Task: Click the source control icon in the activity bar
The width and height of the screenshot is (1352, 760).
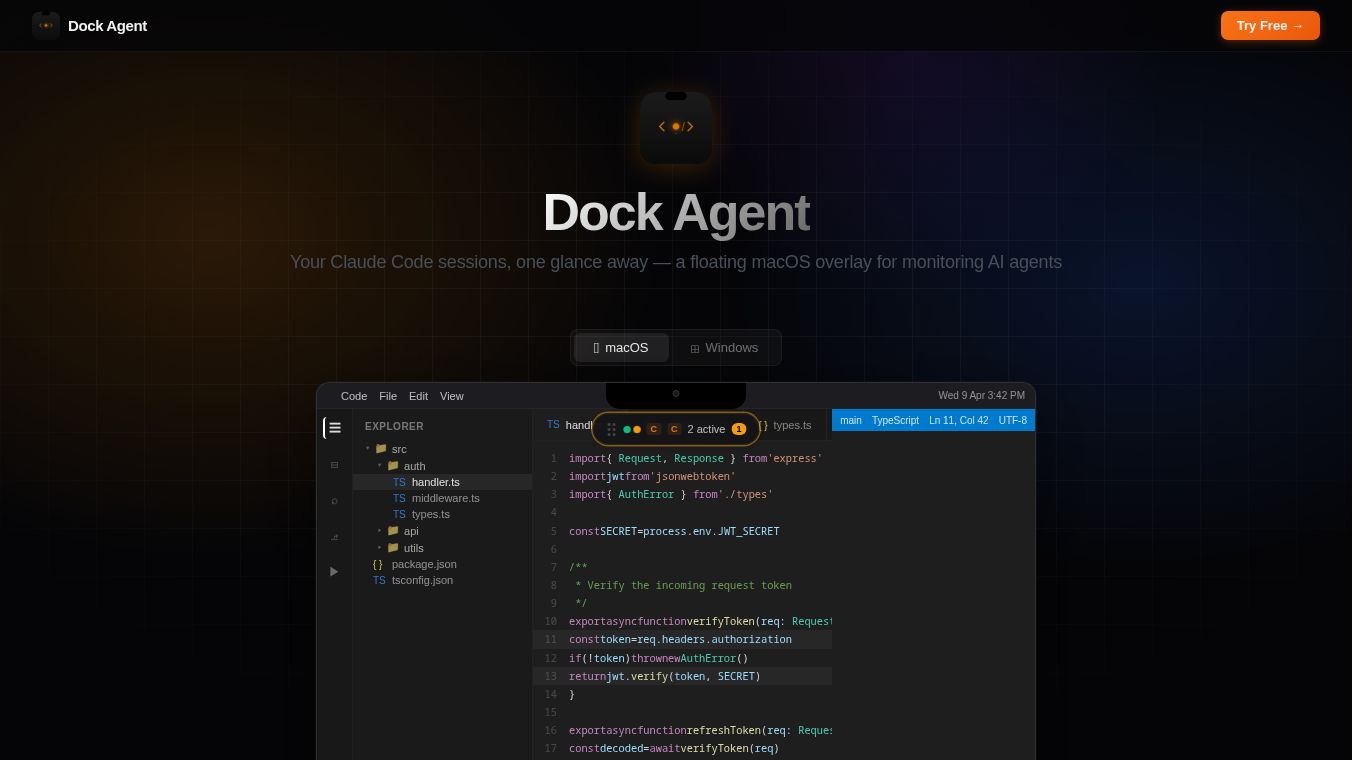Action: pos(334,500)
